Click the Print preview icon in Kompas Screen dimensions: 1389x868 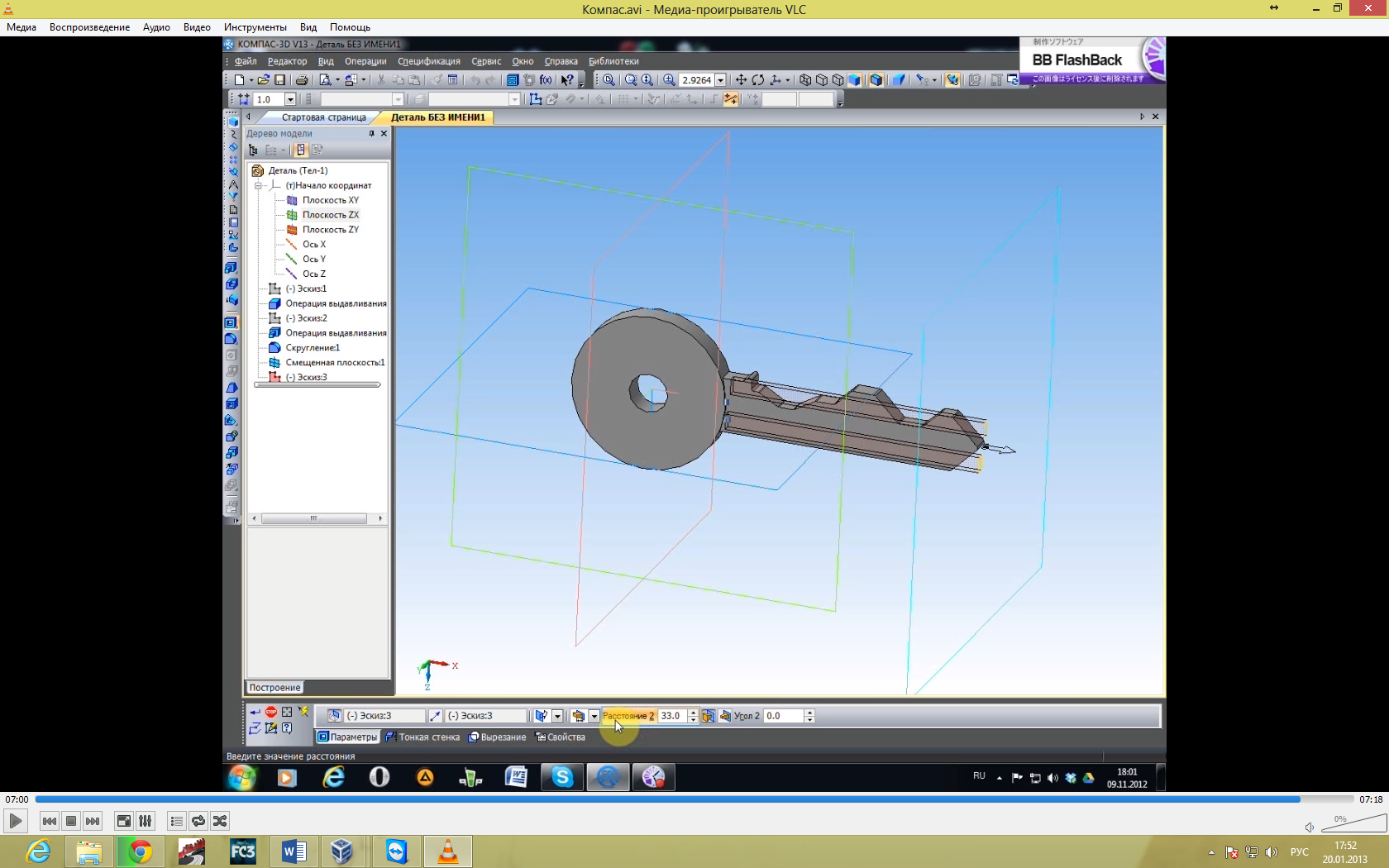tap(325, 80)
